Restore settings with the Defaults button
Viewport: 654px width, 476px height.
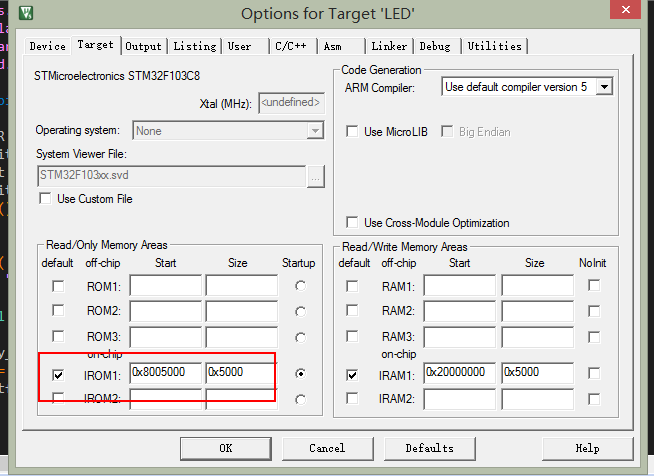(x=430, y=448)
